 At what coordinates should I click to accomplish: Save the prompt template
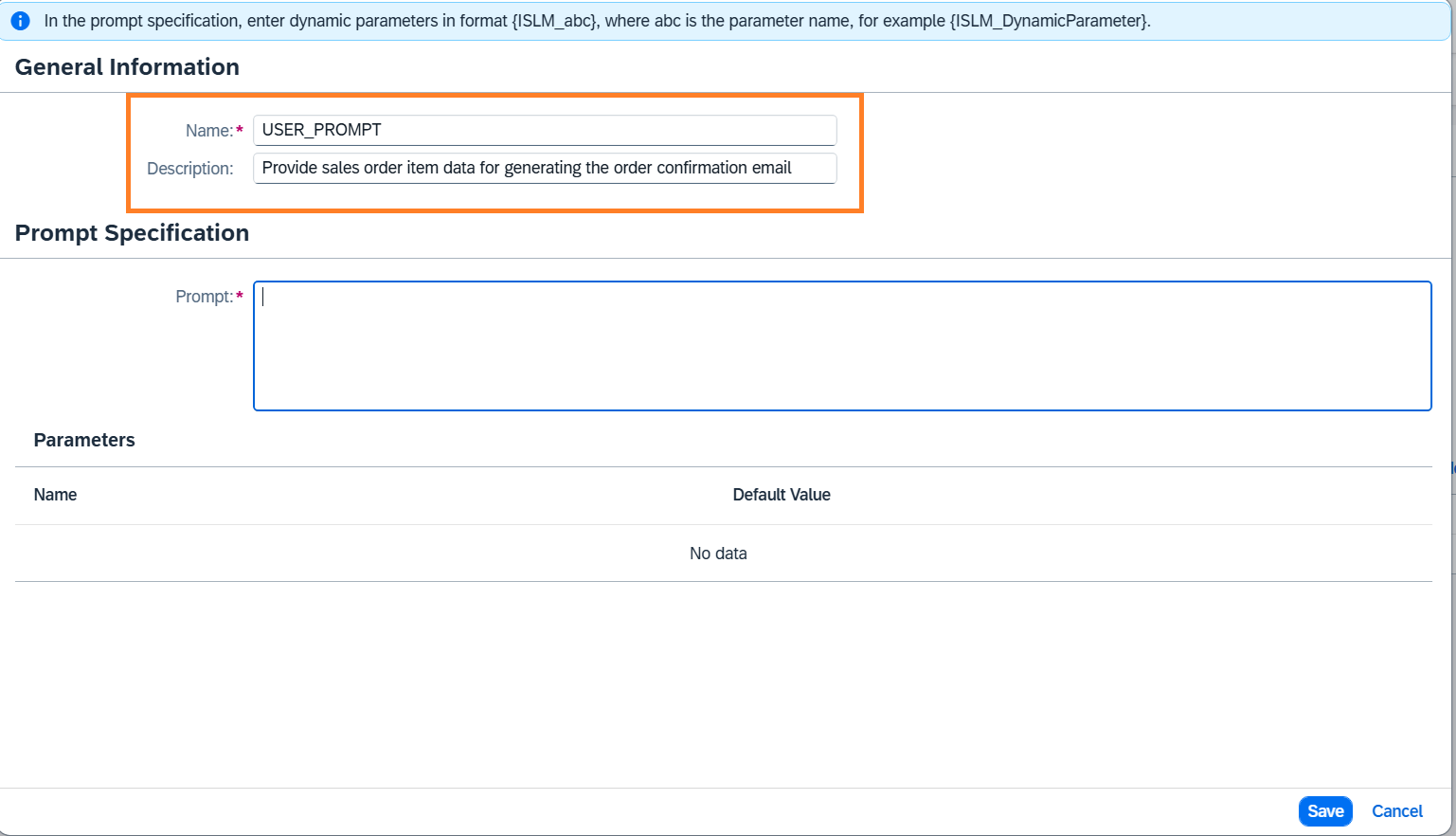point(1324,811)
